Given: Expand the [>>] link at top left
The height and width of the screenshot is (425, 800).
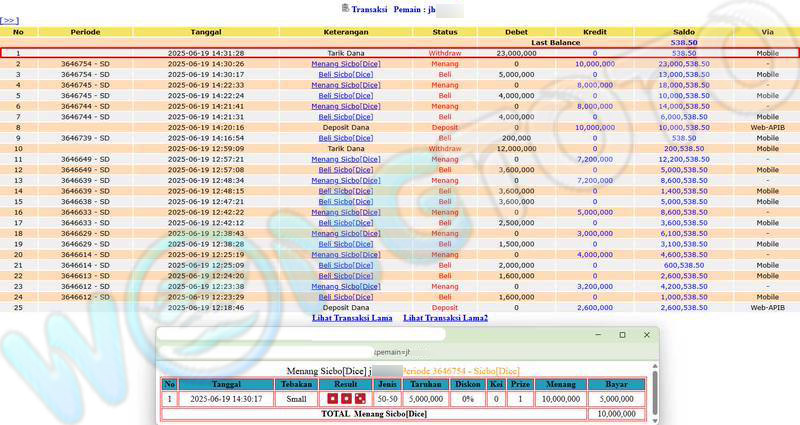Looking at the screenshot, I should [9, 20].
